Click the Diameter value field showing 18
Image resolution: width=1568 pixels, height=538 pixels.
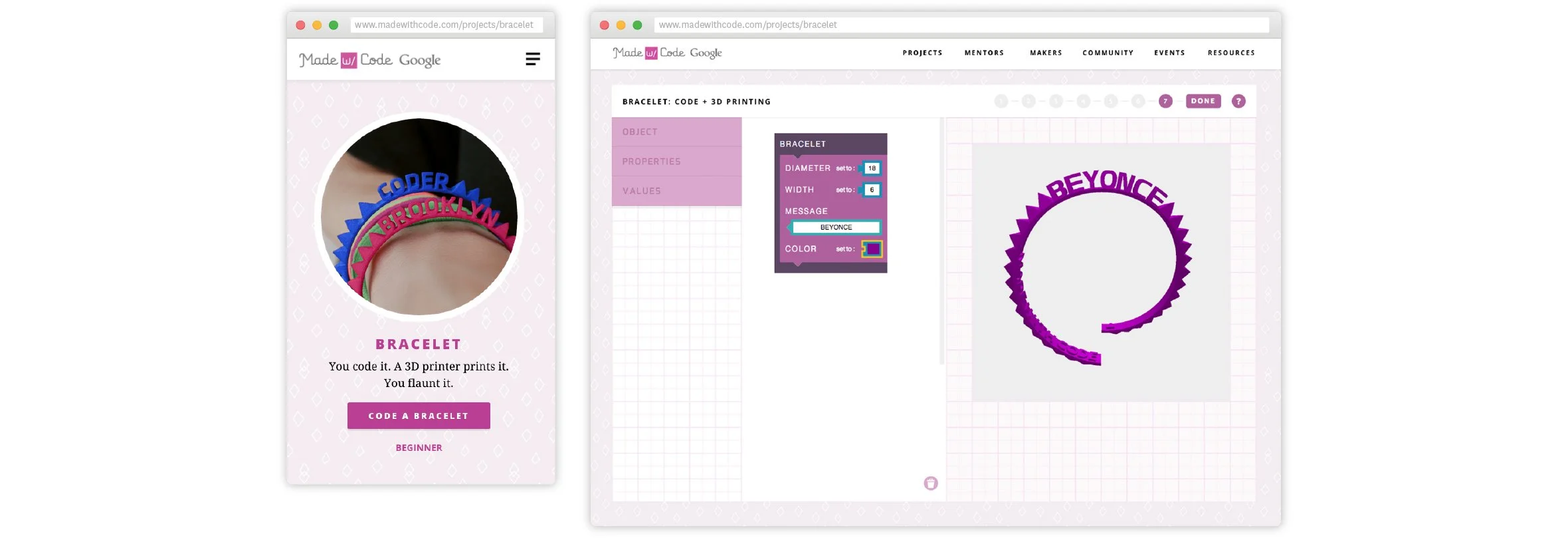pos(872,168)
